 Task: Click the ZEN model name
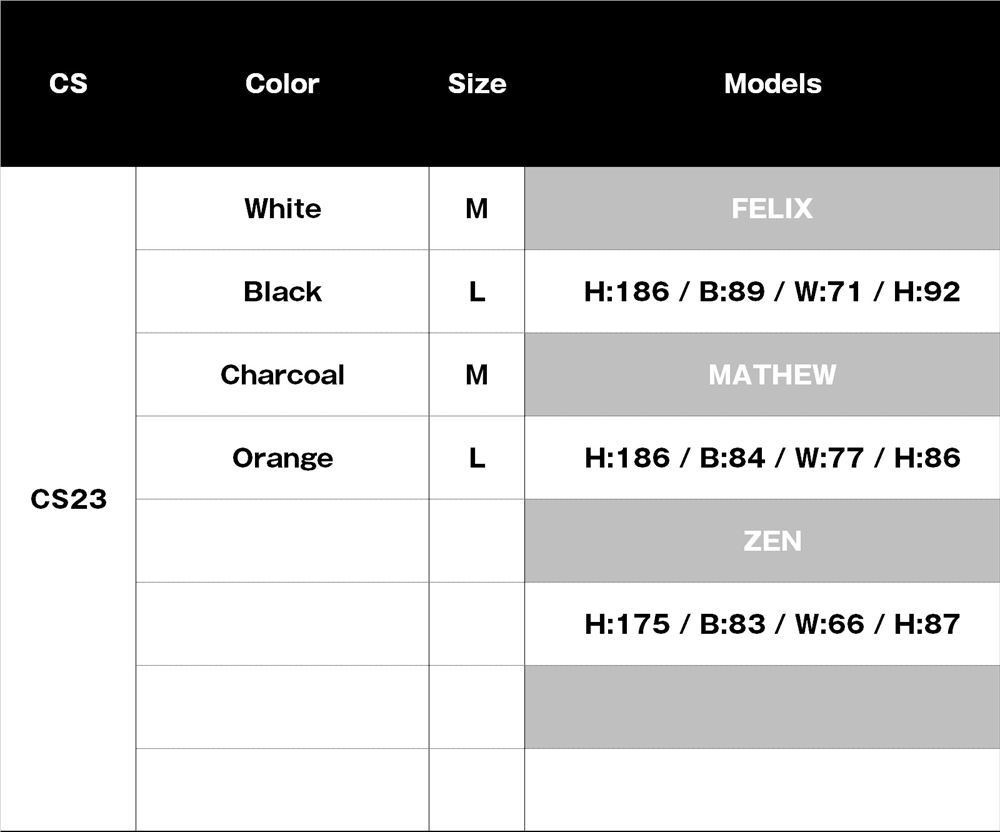(x=772, y=540)
